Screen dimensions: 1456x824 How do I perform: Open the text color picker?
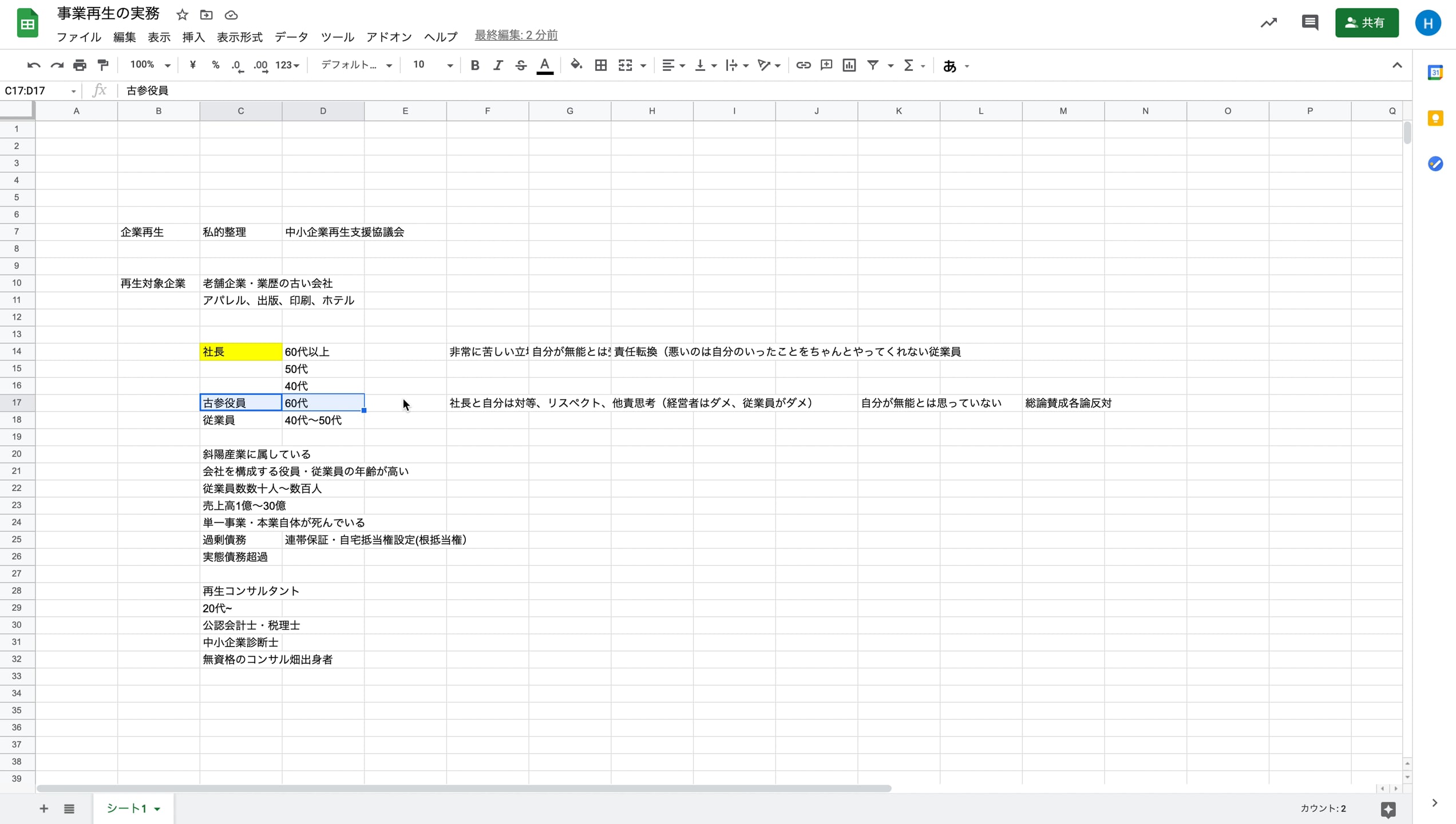tap(544, 65)
